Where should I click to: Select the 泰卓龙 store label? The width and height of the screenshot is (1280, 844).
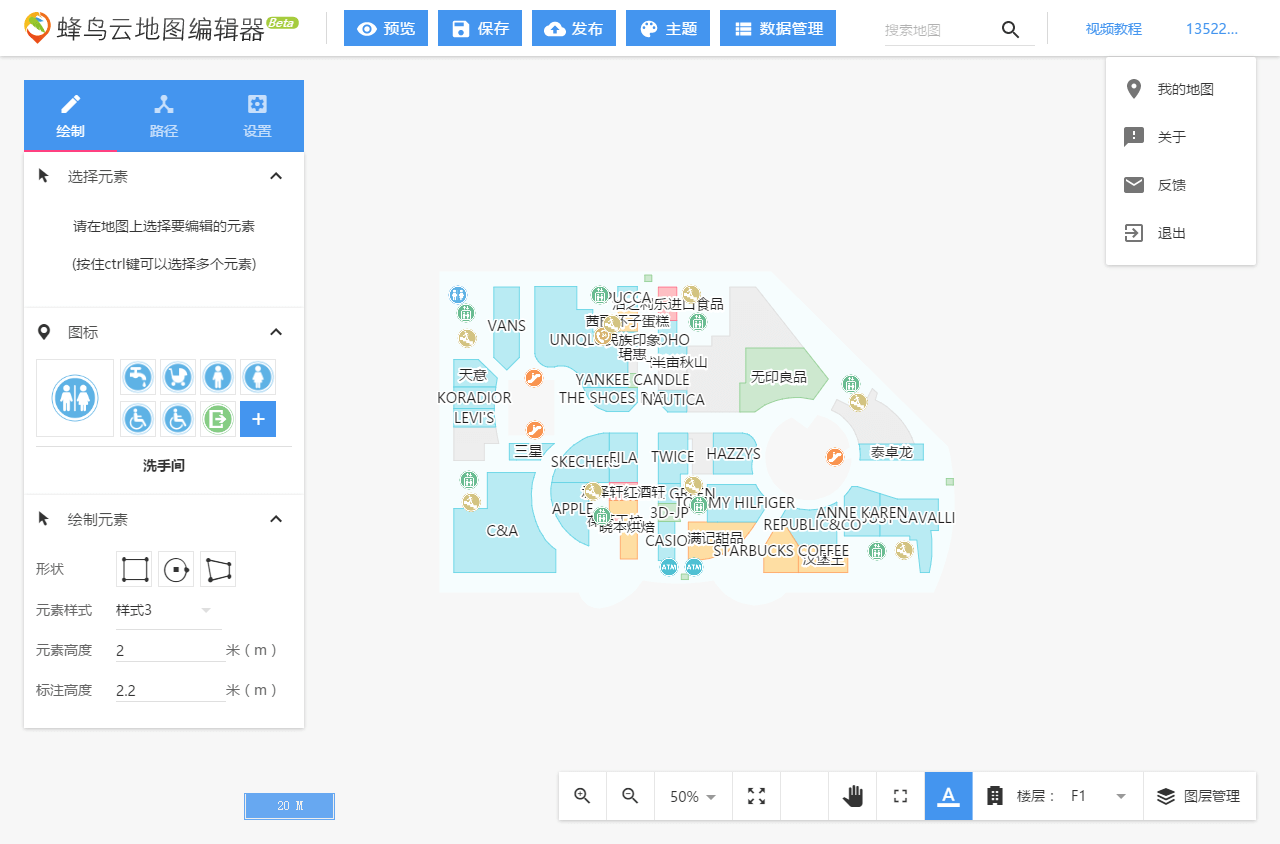[x=892, y=452]
